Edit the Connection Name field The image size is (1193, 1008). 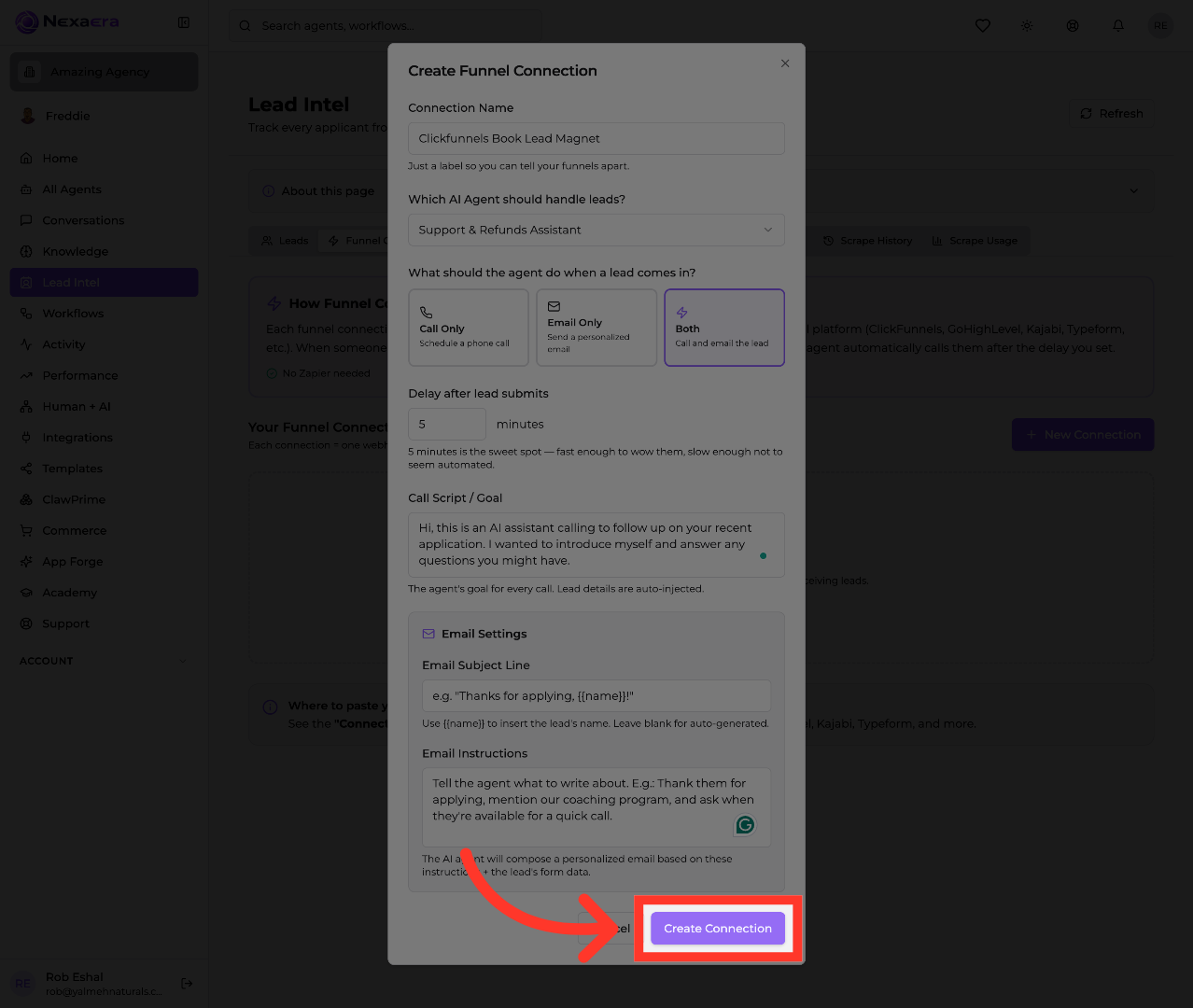coord(596,138)
